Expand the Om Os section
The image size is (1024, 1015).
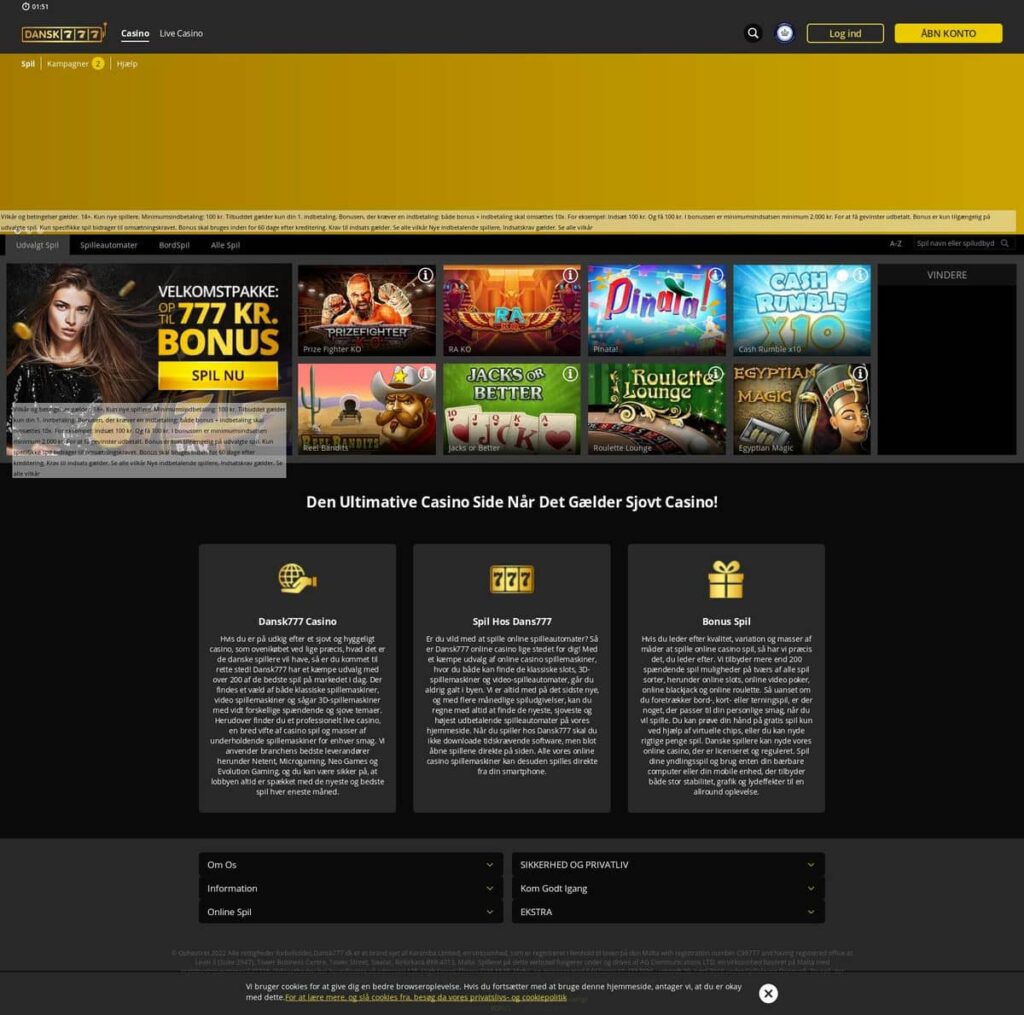[351, 865]
